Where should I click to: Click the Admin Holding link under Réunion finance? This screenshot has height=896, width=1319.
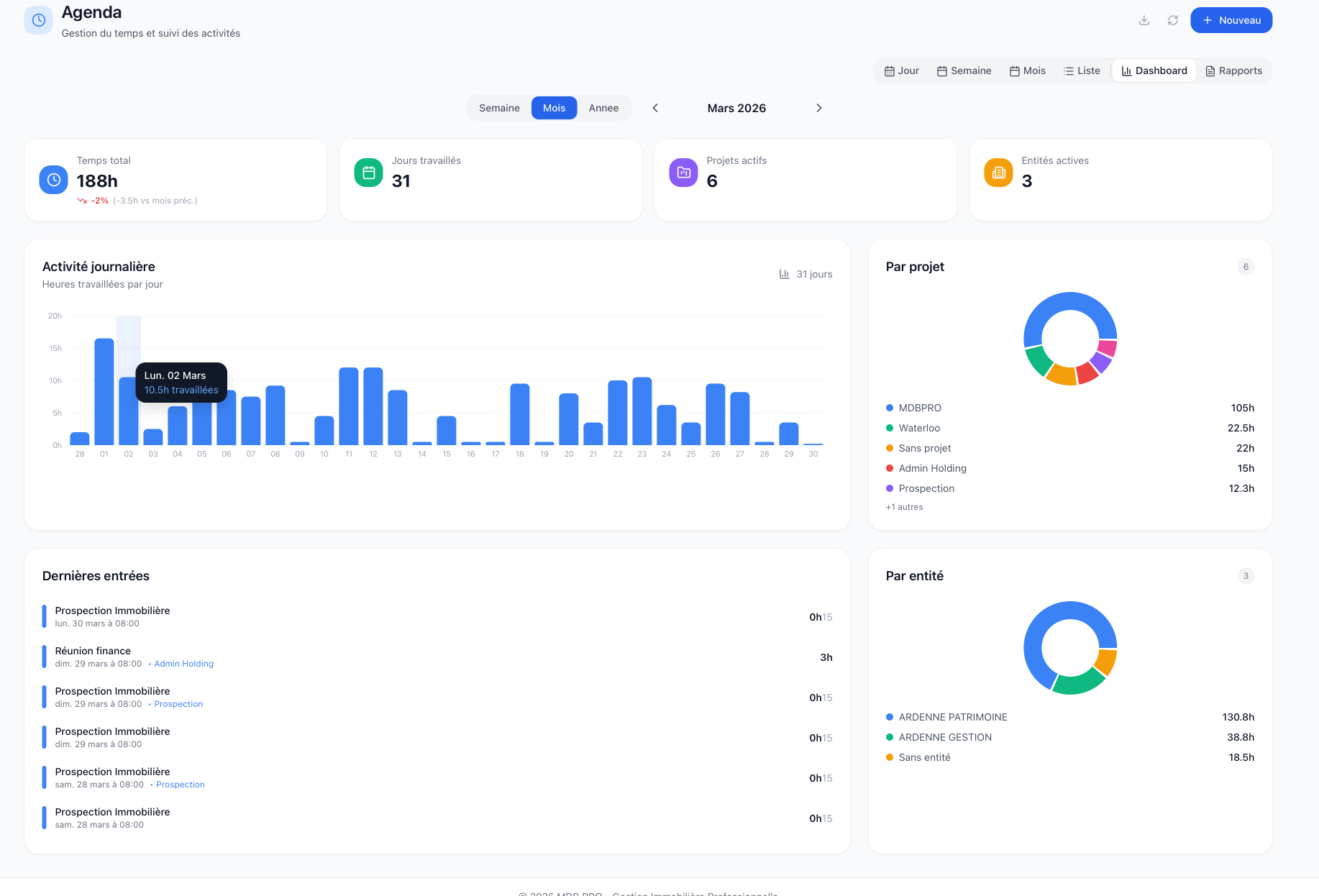183,664
